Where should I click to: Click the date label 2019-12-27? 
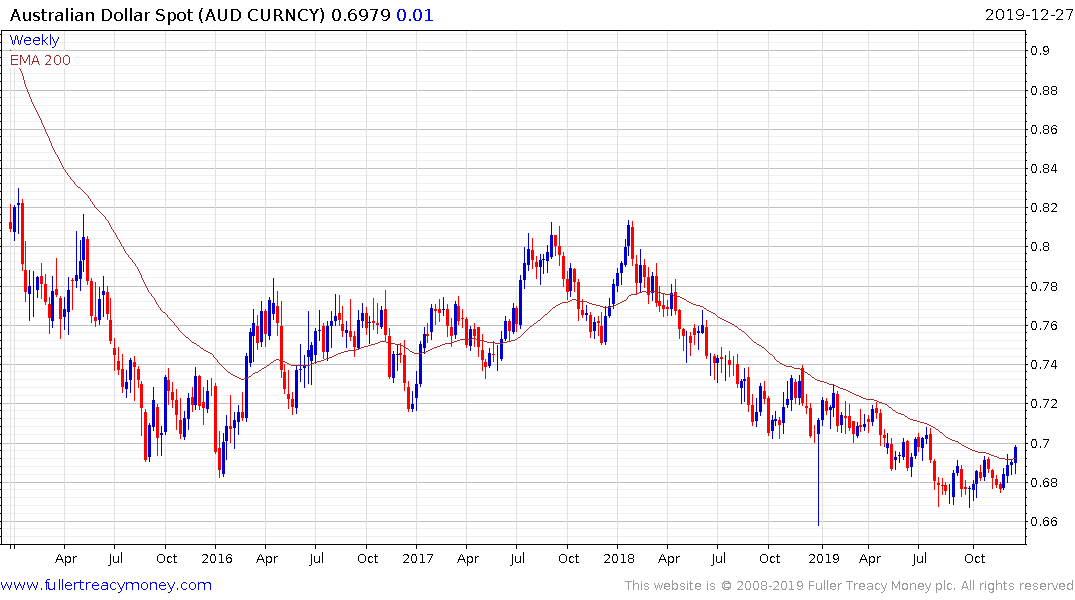[x=1028, y=14]
